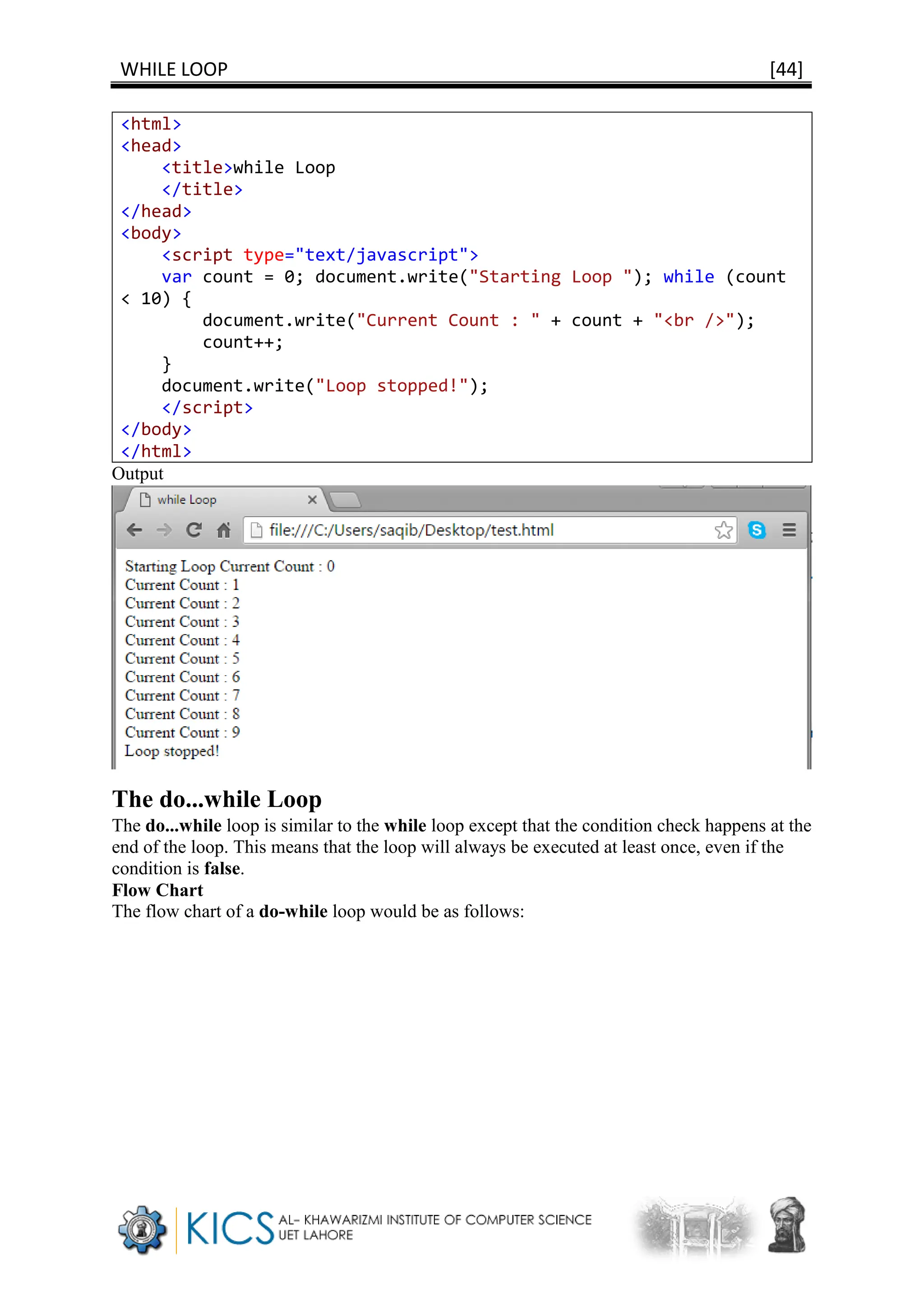Click the gear emblem logo in footer
Viewport: 924px width, 1307px height.
(x=142, y=1228)
